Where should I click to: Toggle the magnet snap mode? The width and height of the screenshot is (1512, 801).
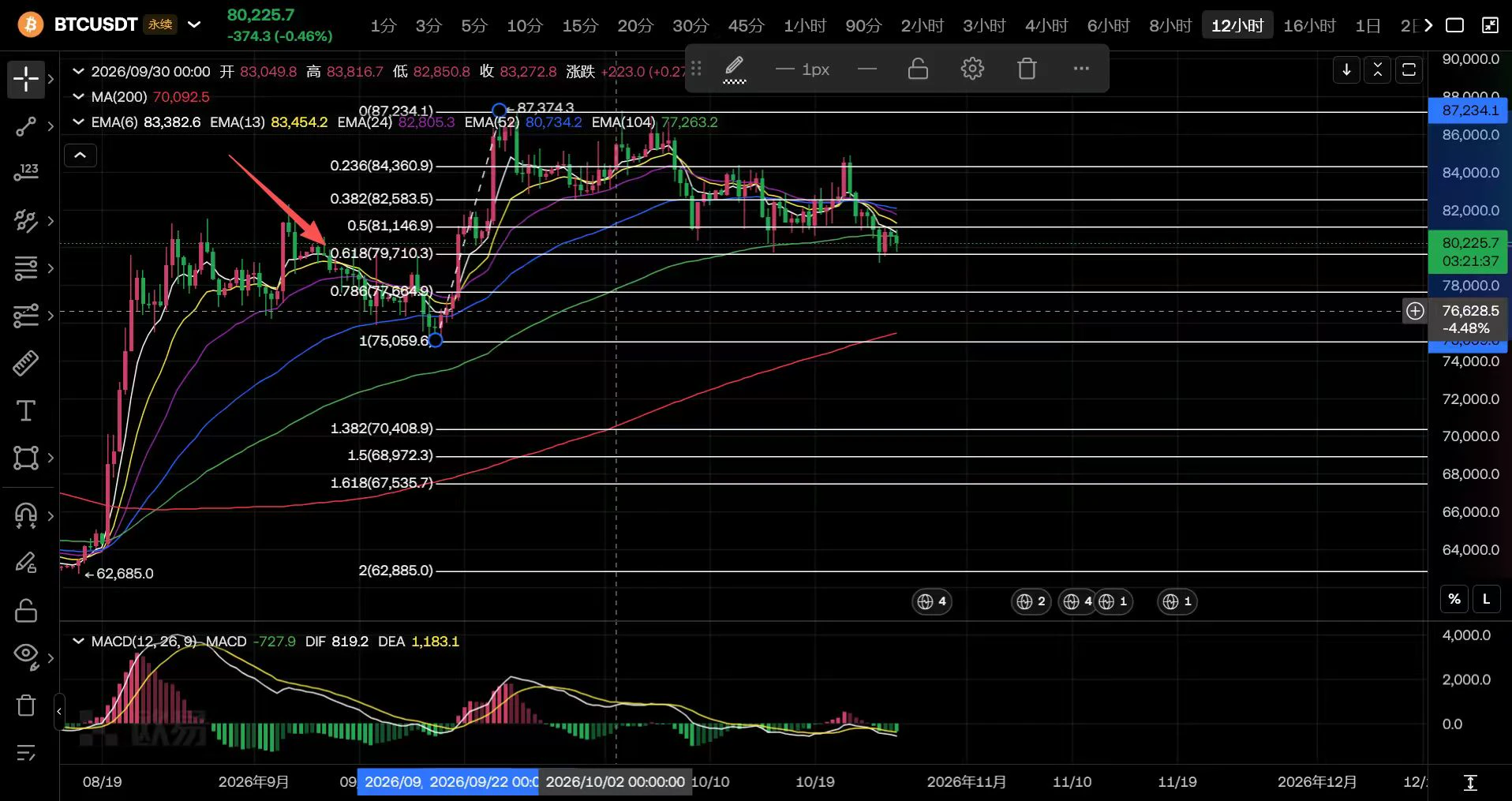click(x=26, y=515)
